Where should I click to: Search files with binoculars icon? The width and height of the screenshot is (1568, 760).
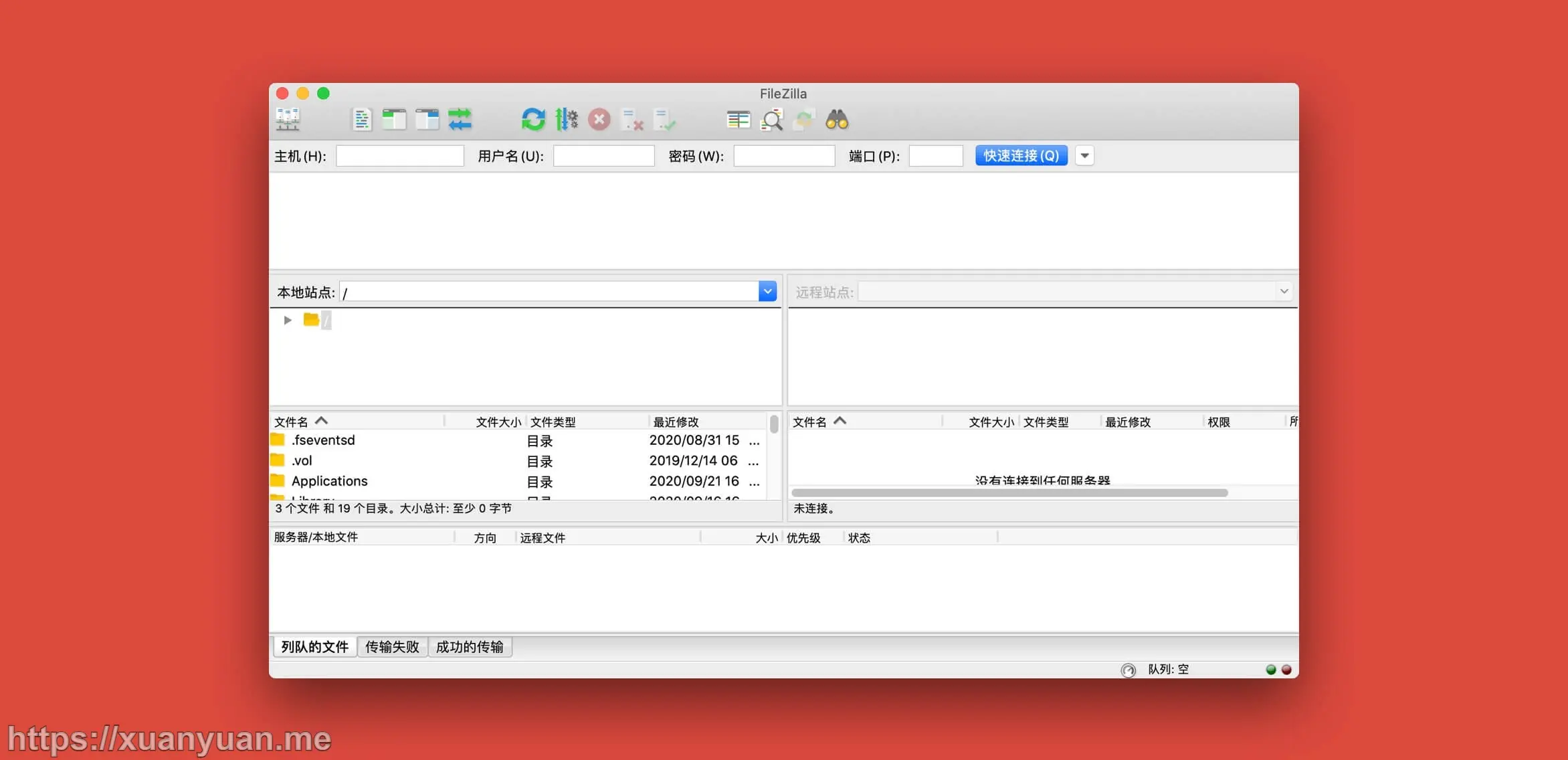837,120
